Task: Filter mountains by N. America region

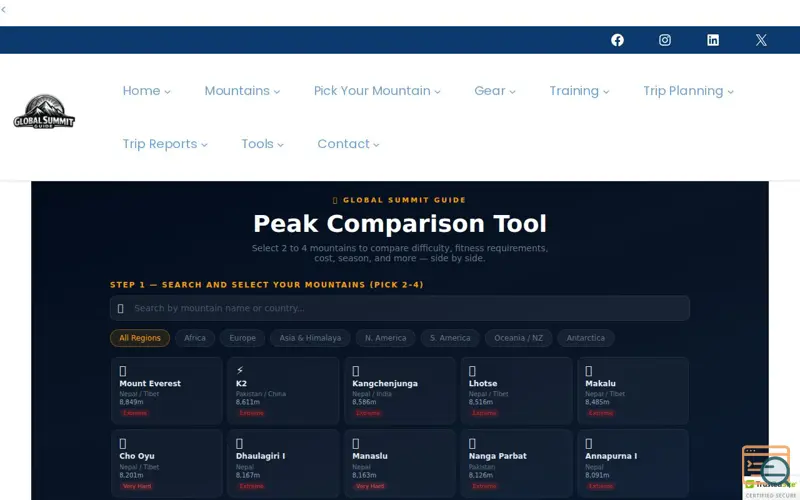Action: click(x=385, y=338)
